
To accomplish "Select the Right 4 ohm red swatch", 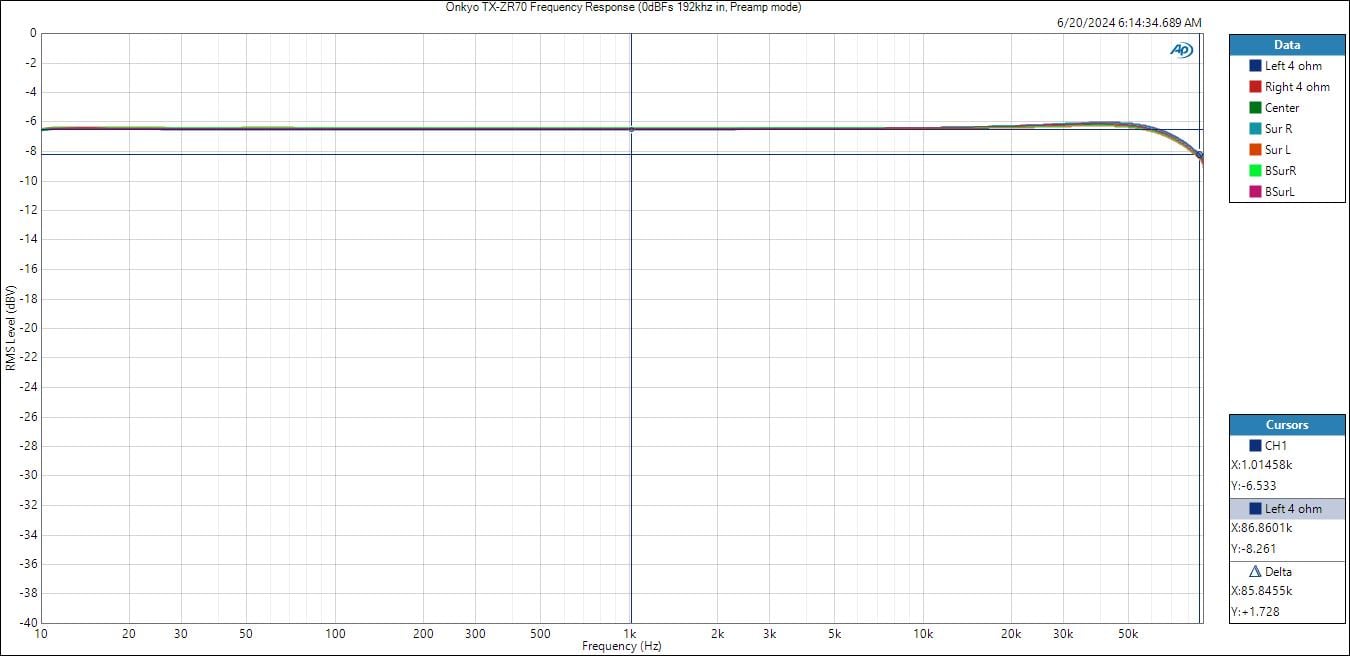I will click(1255, 87).
